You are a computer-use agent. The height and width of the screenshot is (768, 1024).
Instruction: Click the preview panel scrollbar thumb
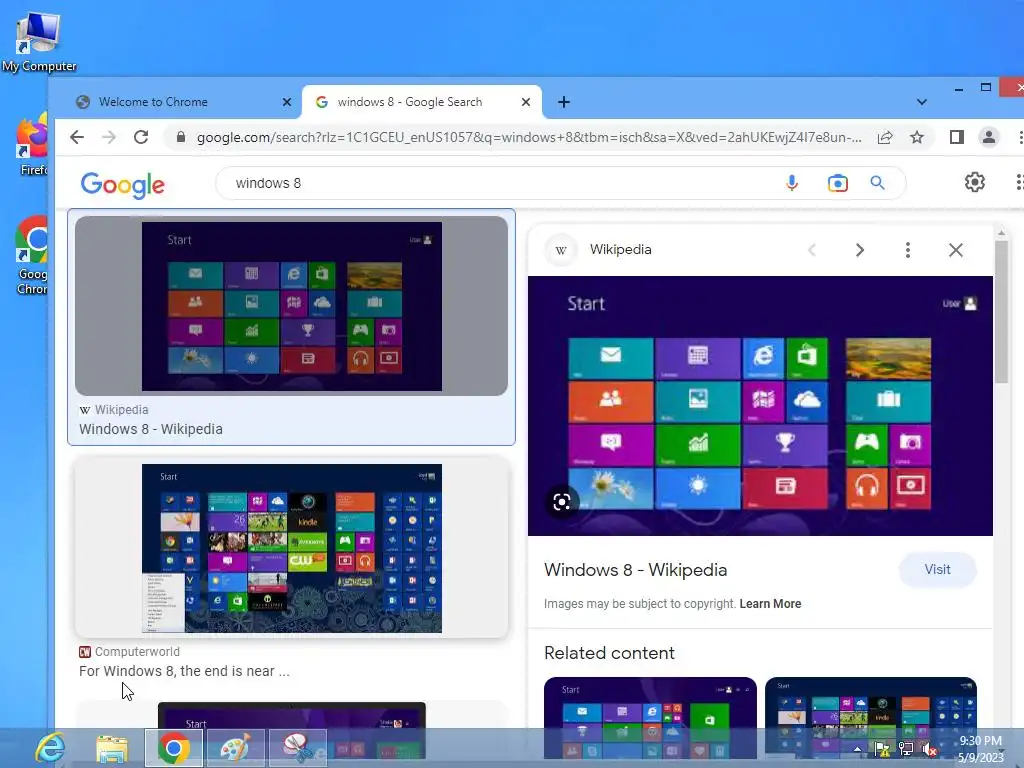click(x=1001, y=312)
